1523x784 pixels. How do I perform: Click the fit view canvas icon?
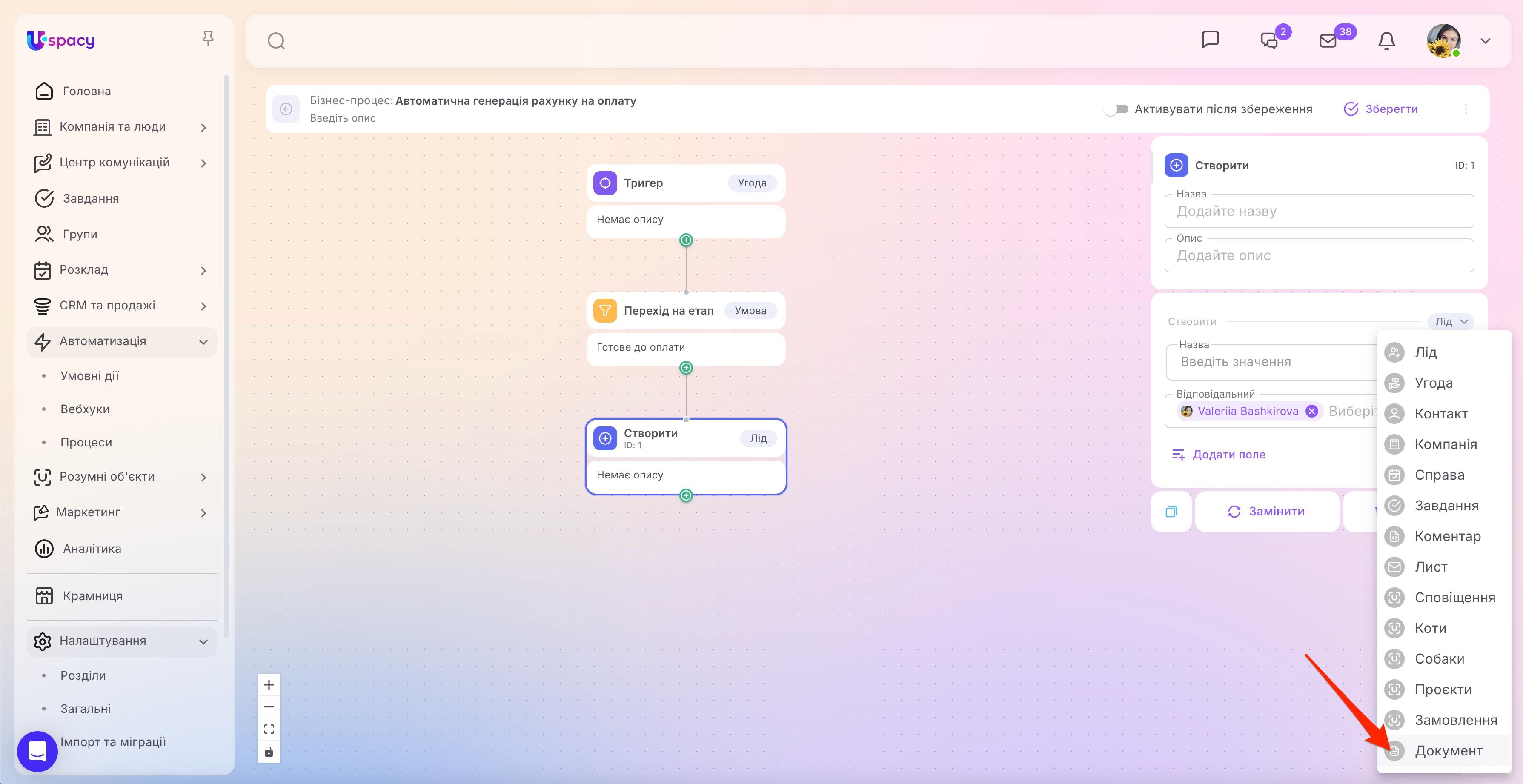point(269,729)
